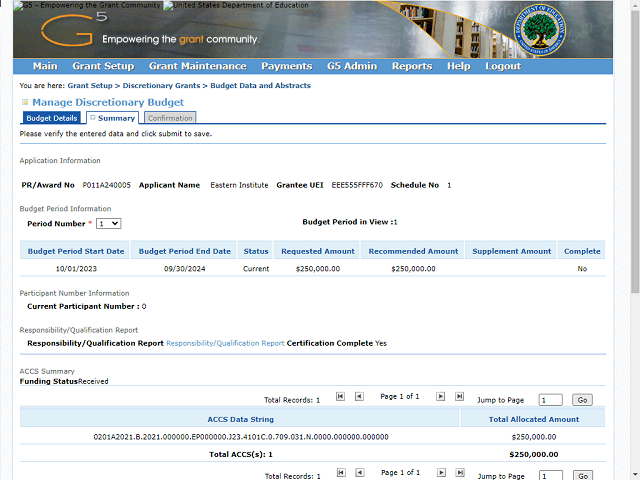
Task: Click the G5 logo in the header
Action: click(74, 29)
